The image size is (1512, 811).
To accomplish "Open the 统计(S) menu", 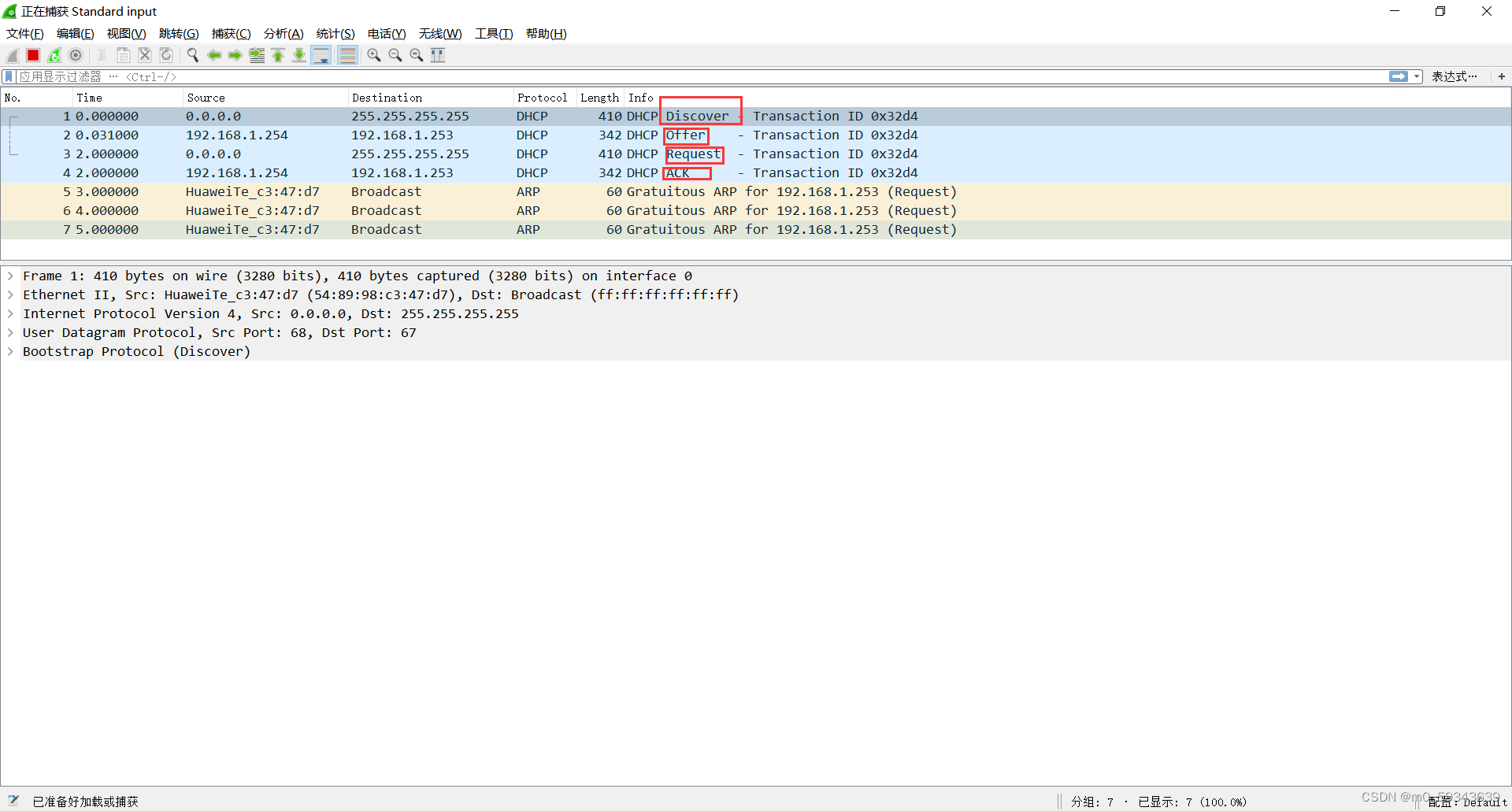I will point(335,34).
